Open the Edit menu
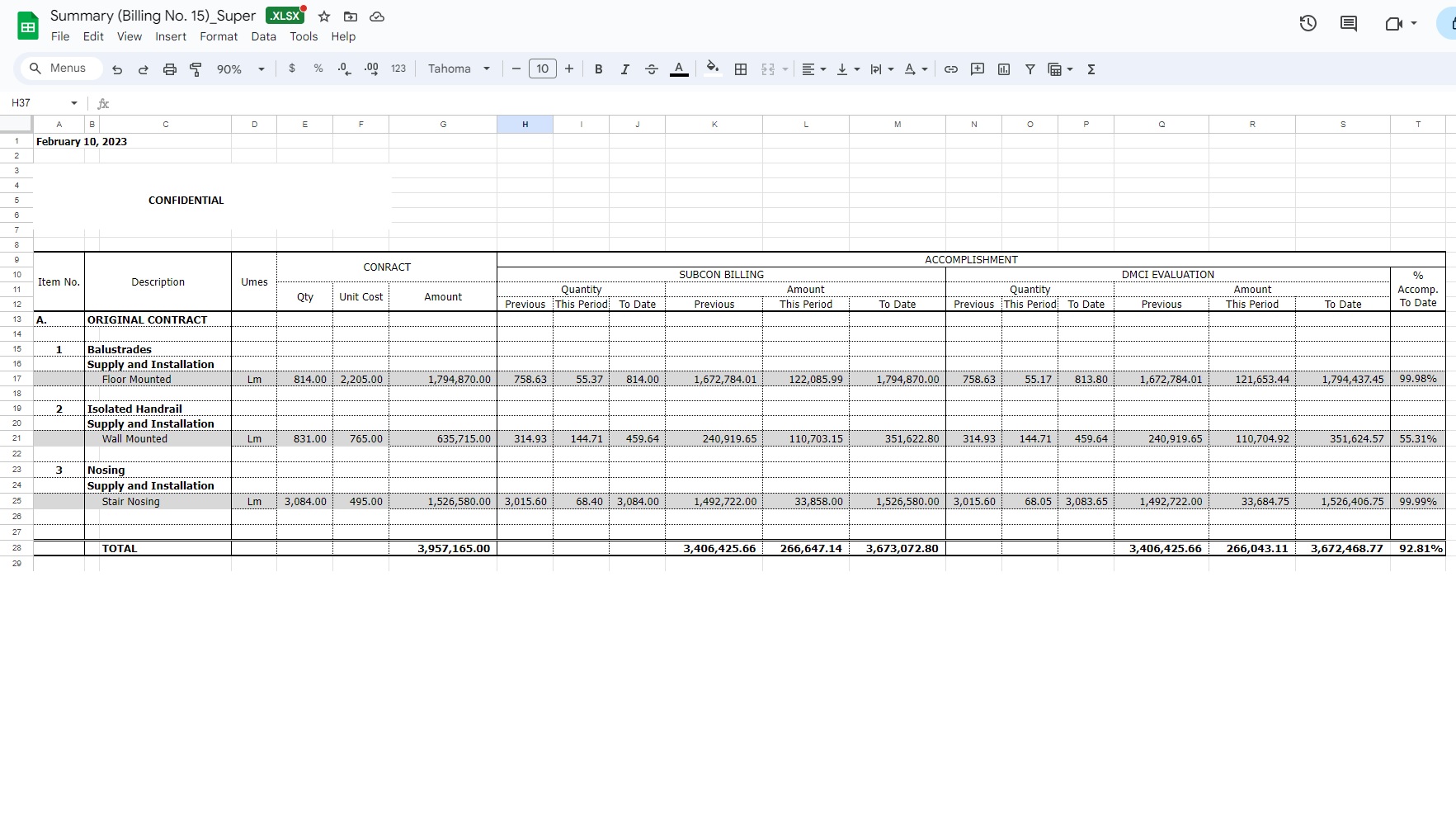Image resolution: width=1456 pixels, height=832 pixels. coord(93,36)
